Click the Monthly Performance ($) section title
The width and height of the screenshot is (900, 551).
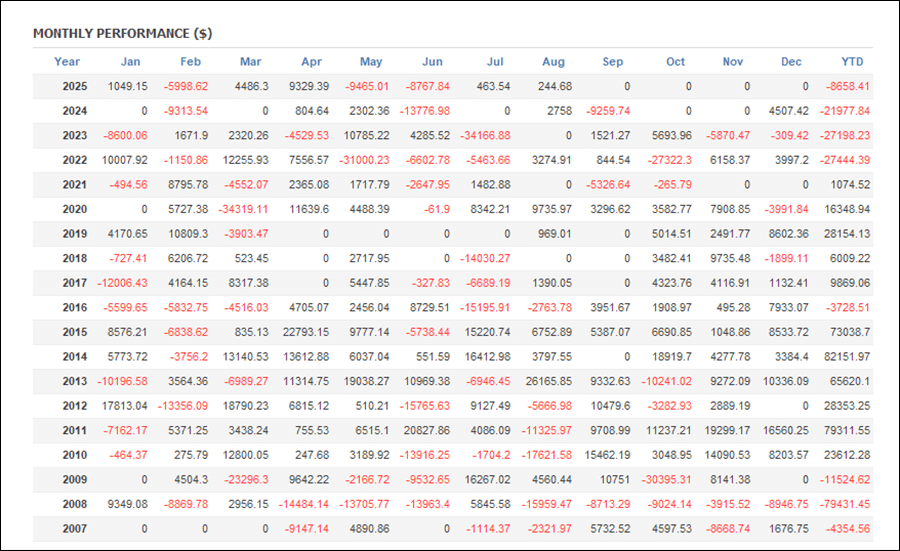tap(122, 33)
